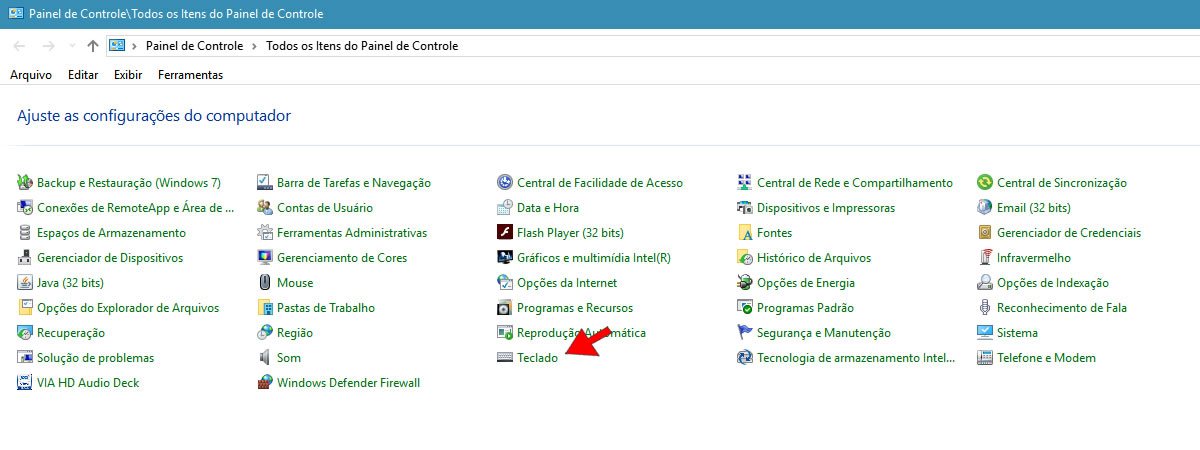Open Gráficos e multimídia Intel(R) link

pyautogui.click(x=594, y=258)
